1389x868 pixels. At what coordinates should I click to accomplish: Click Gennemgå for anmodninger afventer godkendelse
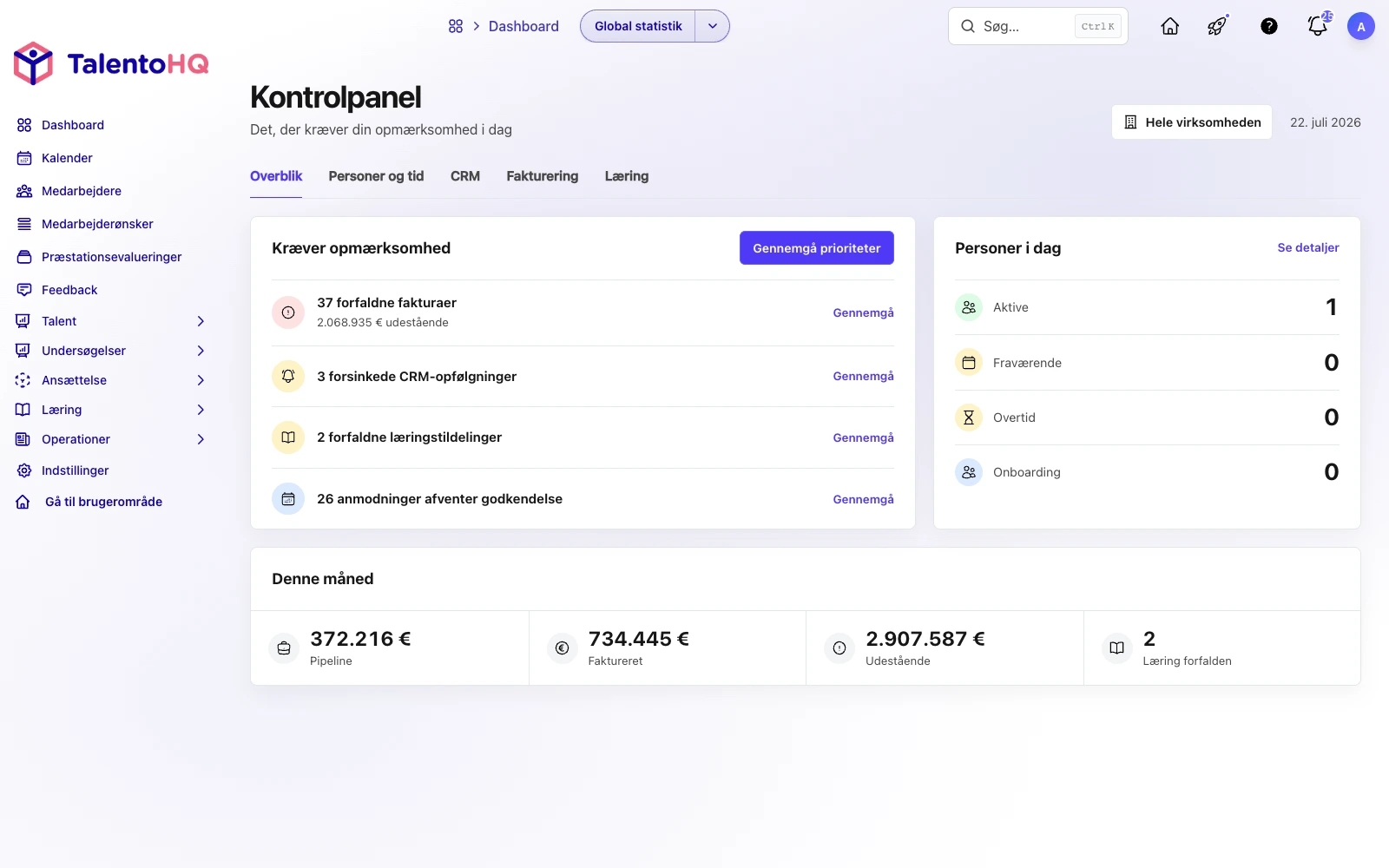[x=863, y=499]
